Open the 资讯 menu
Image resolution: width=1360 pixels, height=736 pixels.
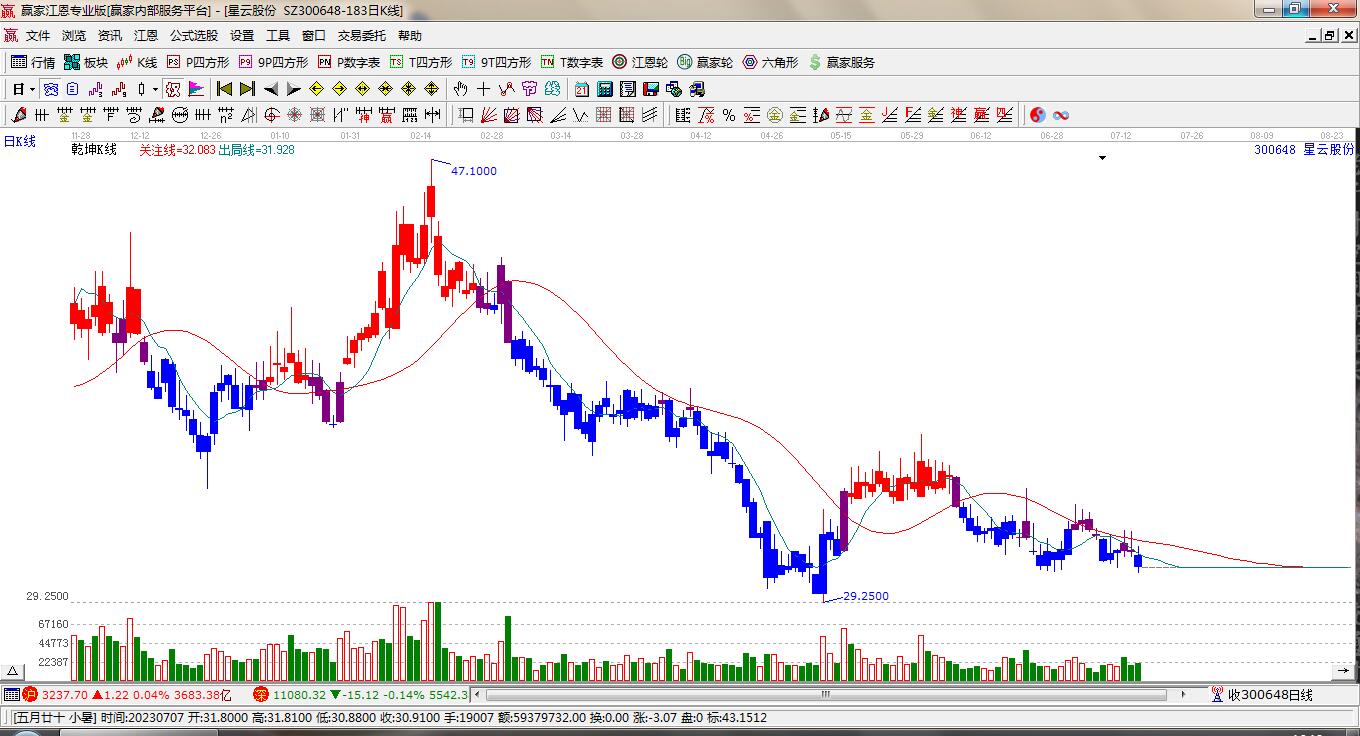tap(110, 36)
